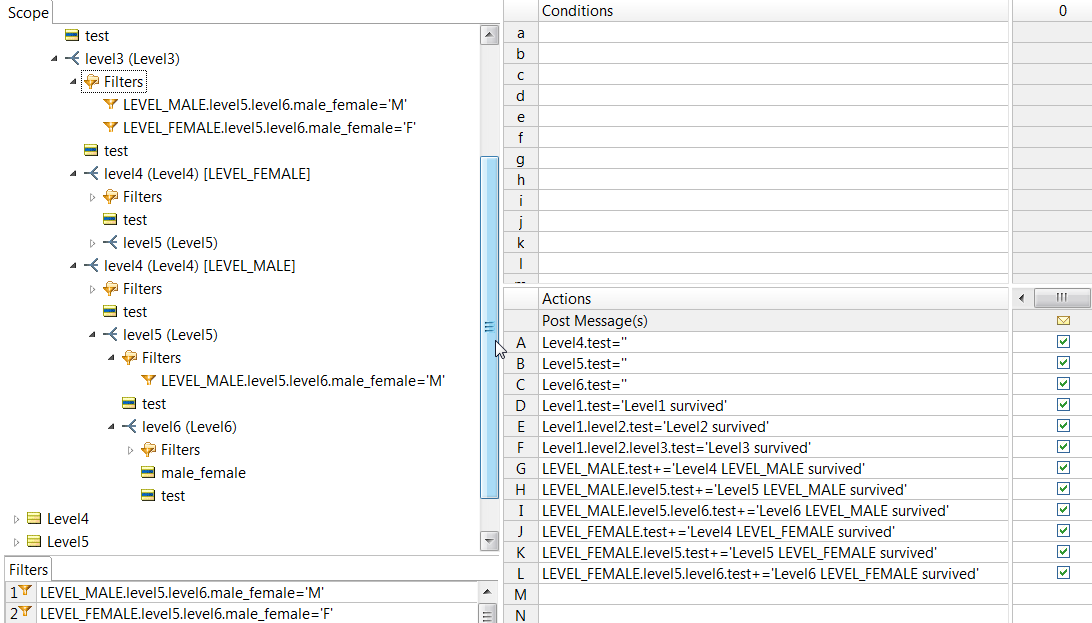Click the Post Message(s) envelope icon
Screen dimensions: 1092x623
[x=1063, y=321]
